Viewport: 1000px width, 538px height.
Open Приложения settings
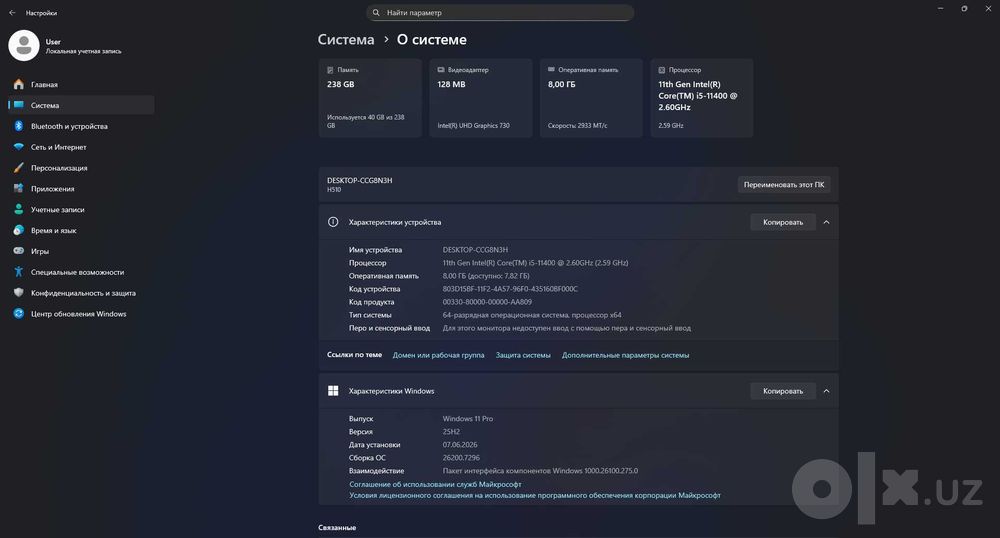(x=81, y=189)
